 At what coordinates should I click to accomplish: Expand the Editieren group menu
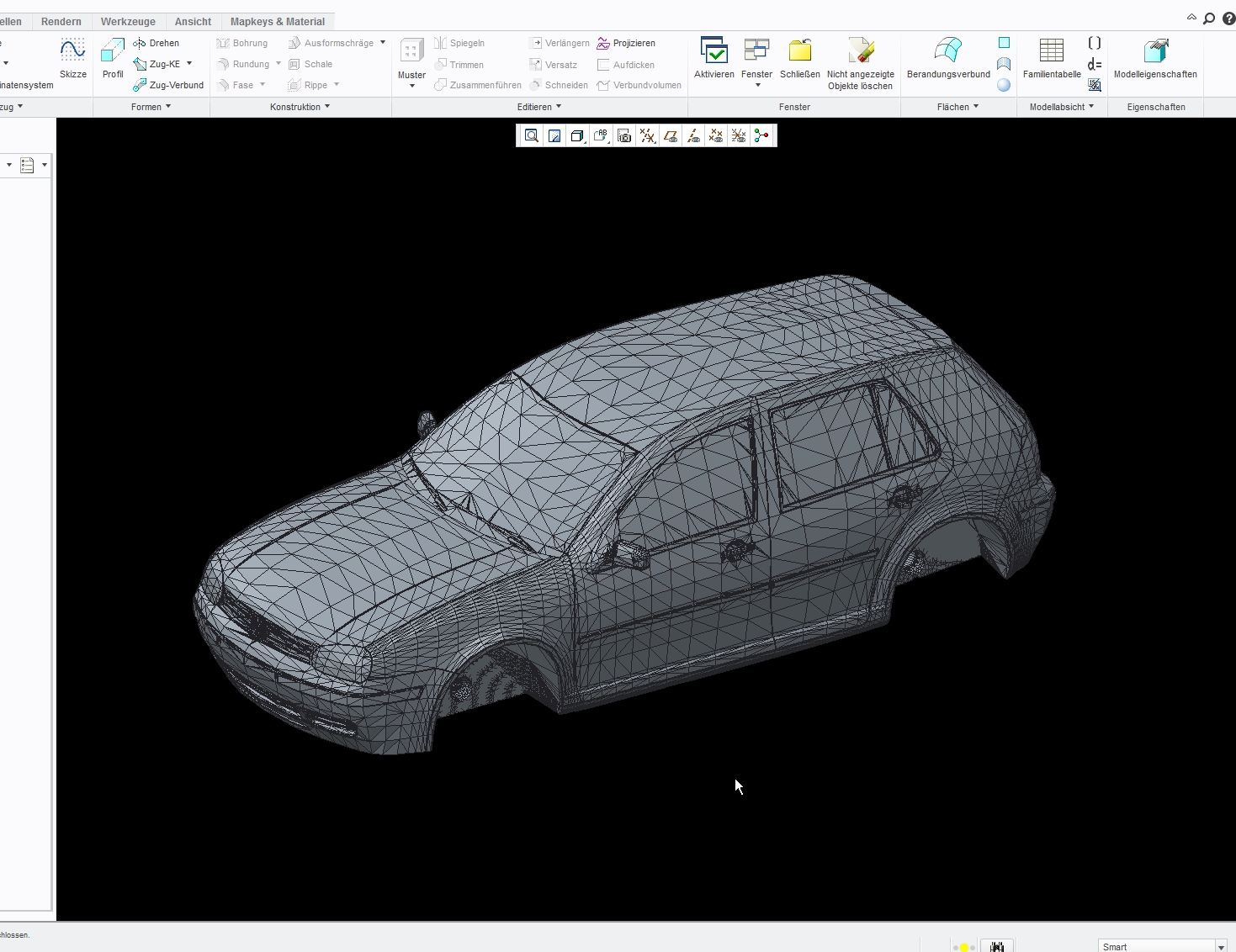539,107
